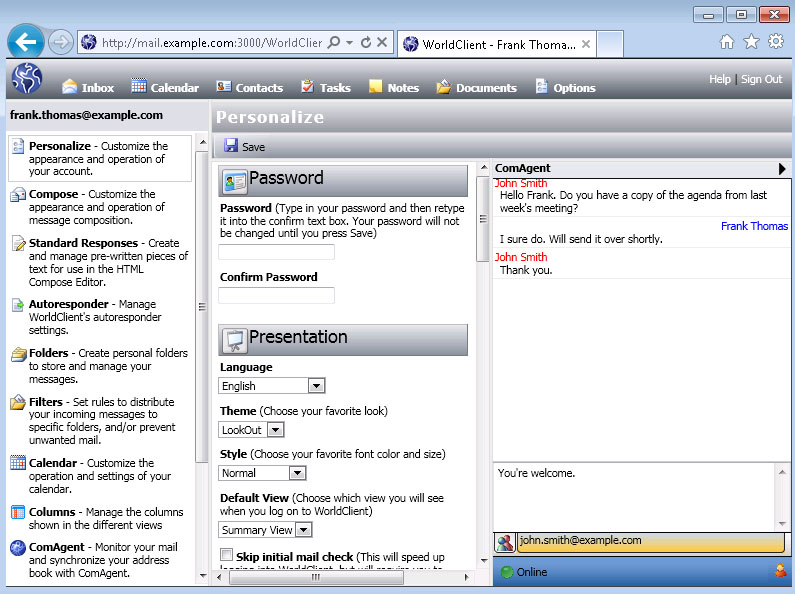Expand the Language dropdown
795x594 pixels.
[x=316, y=386]
